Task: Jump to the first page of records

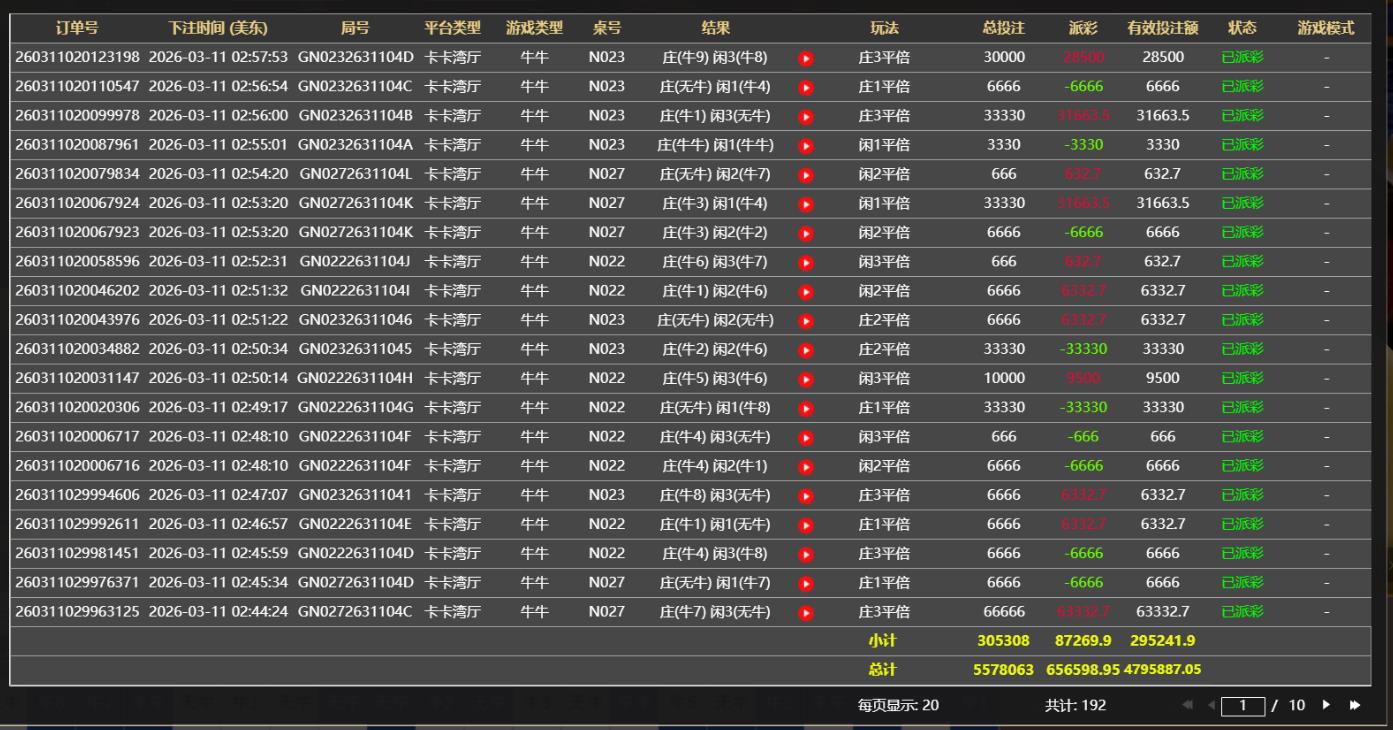Action: pos(1188,705)
